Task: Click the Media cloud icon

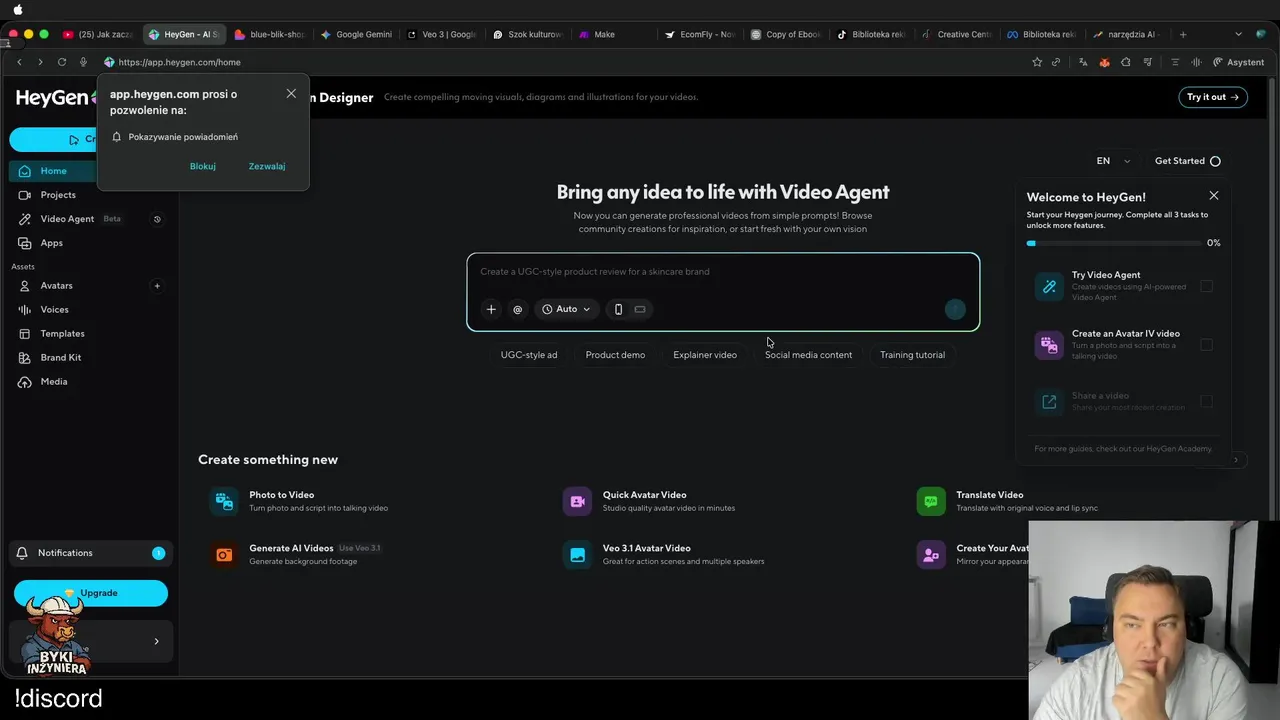Action: click(x=24, y=382)
